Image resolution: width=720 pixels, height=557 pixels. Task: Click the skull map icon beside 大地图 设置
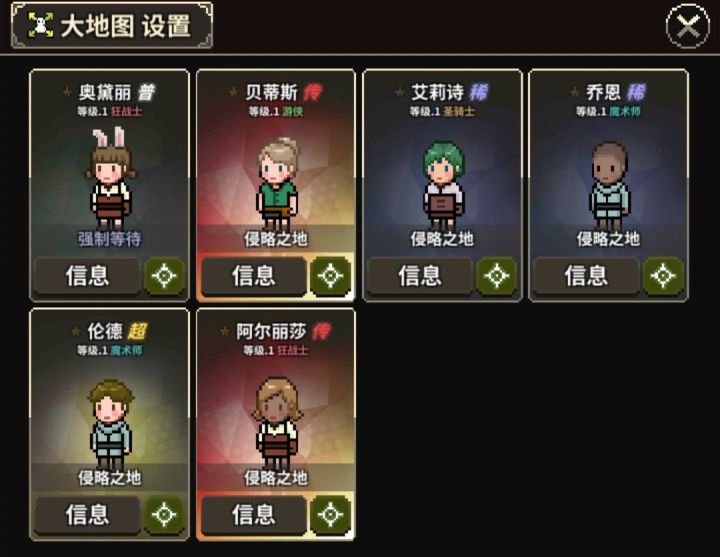point(40,25)
